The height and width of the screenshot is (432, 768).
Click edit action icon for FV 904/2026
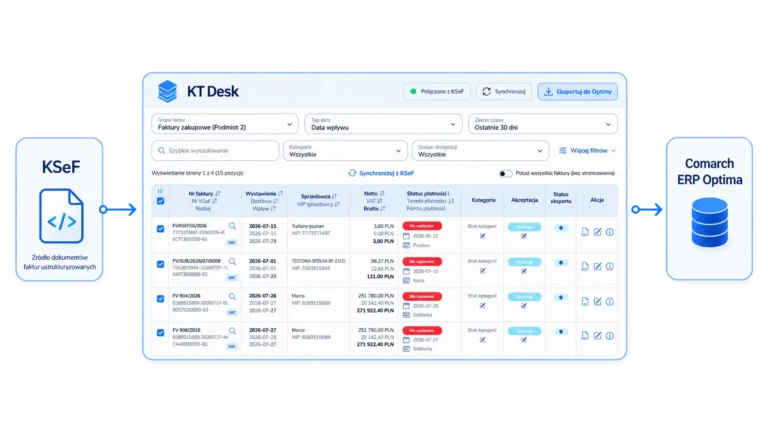click(598, 301)
